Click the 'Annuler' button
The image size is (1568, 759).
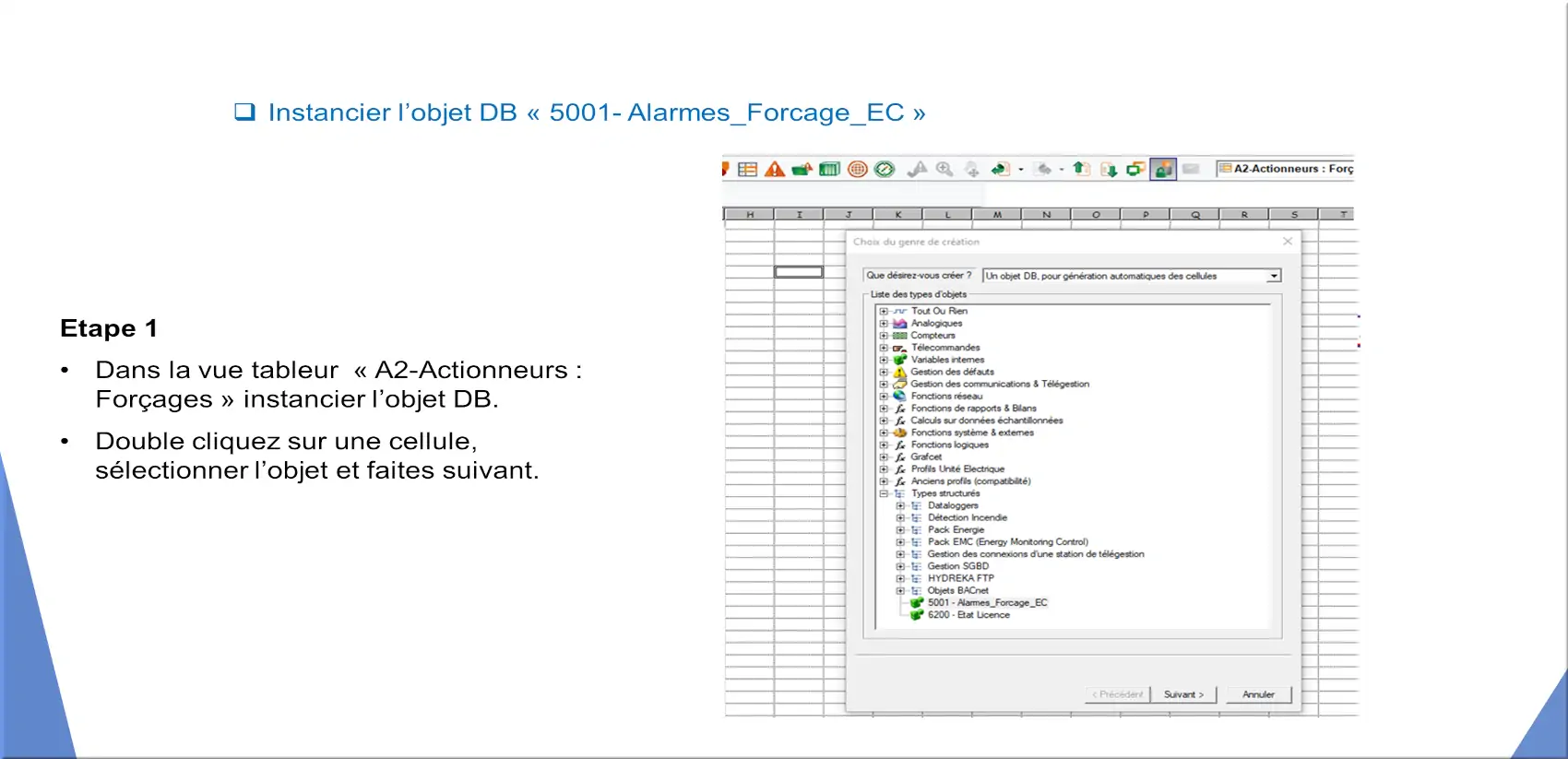coord(1258,694)
